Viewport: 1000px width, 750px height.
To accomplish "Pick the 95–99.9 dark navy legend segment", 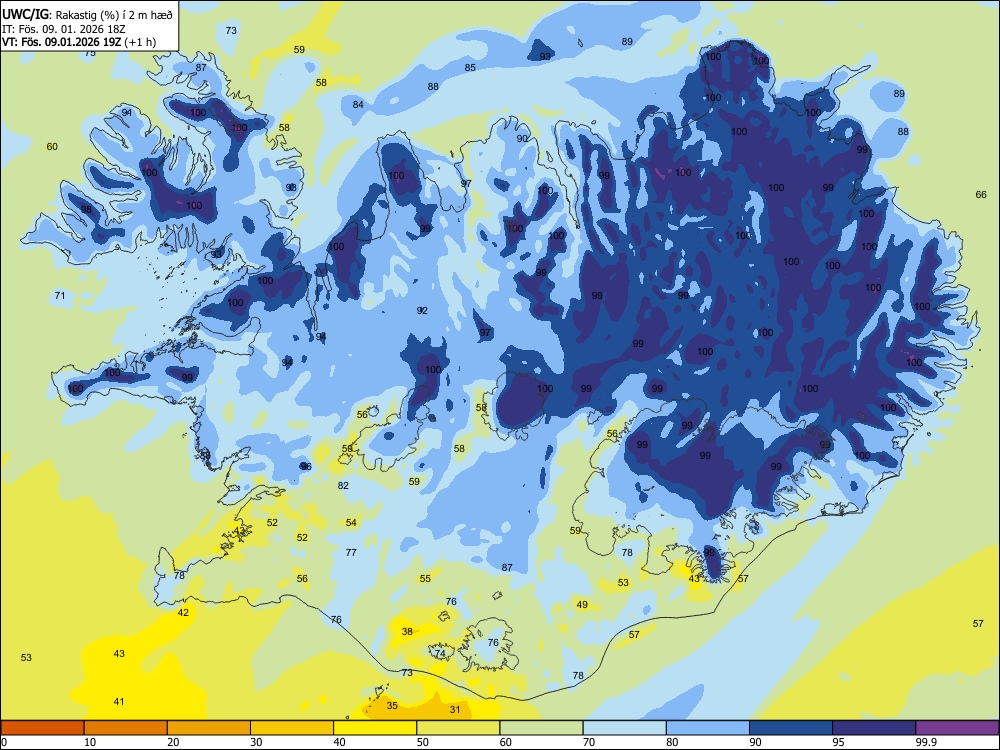I will click(x=874, y=728).
